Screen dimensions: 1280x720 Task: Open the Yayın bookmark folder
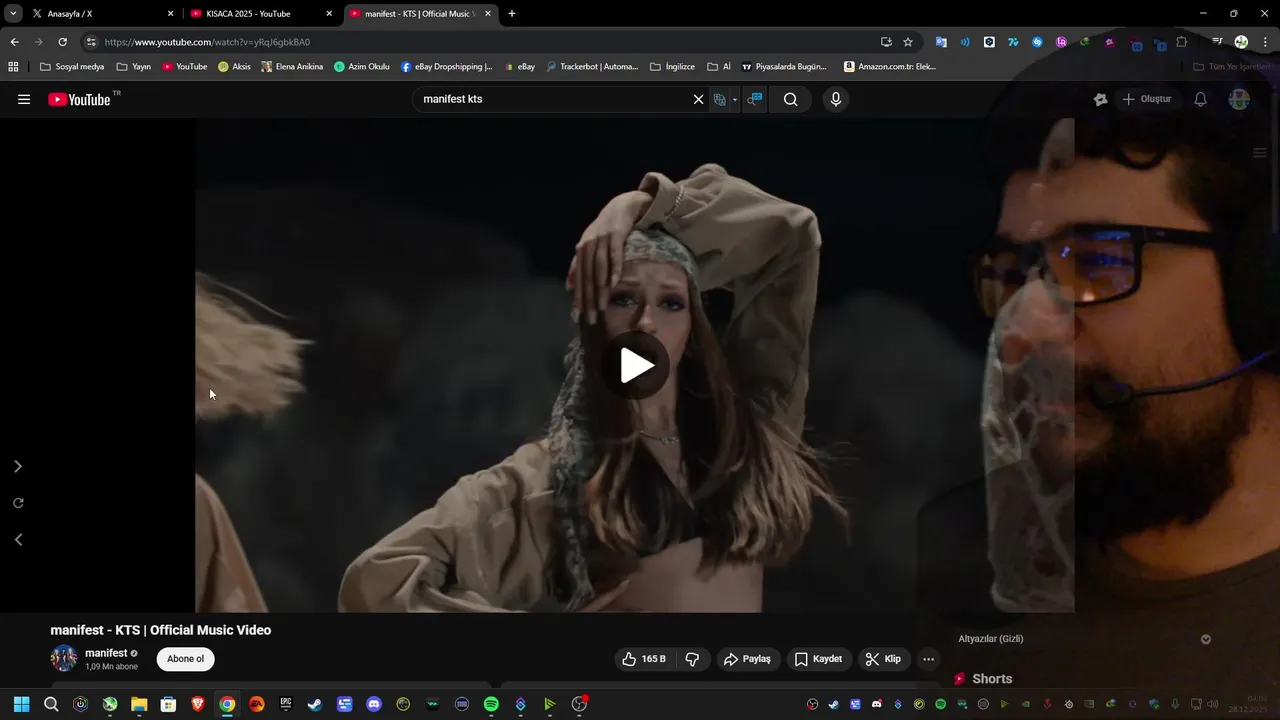click(134, 67)
